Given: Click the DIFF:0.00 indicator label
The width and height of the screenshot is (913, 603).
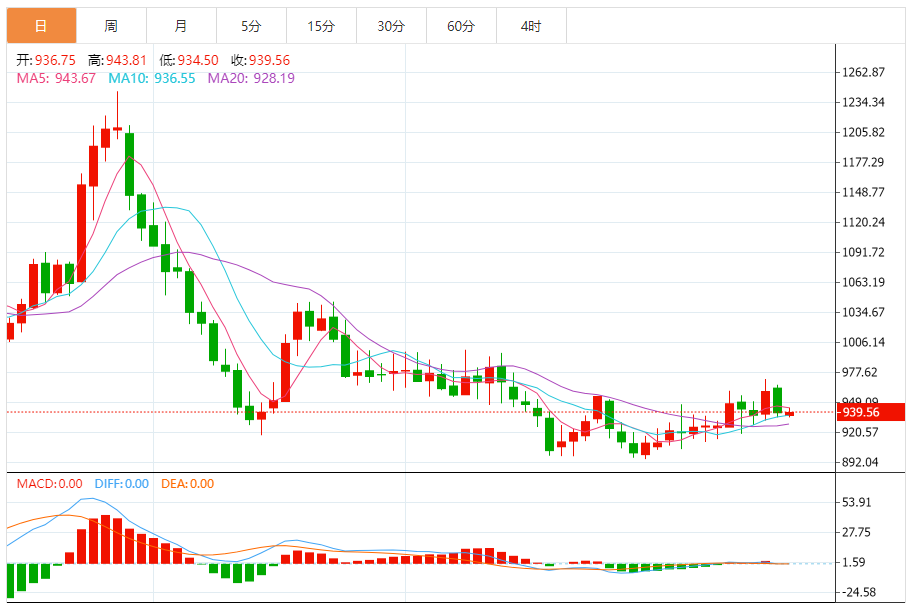Looking at the screenshot, I should coord(122,484).
